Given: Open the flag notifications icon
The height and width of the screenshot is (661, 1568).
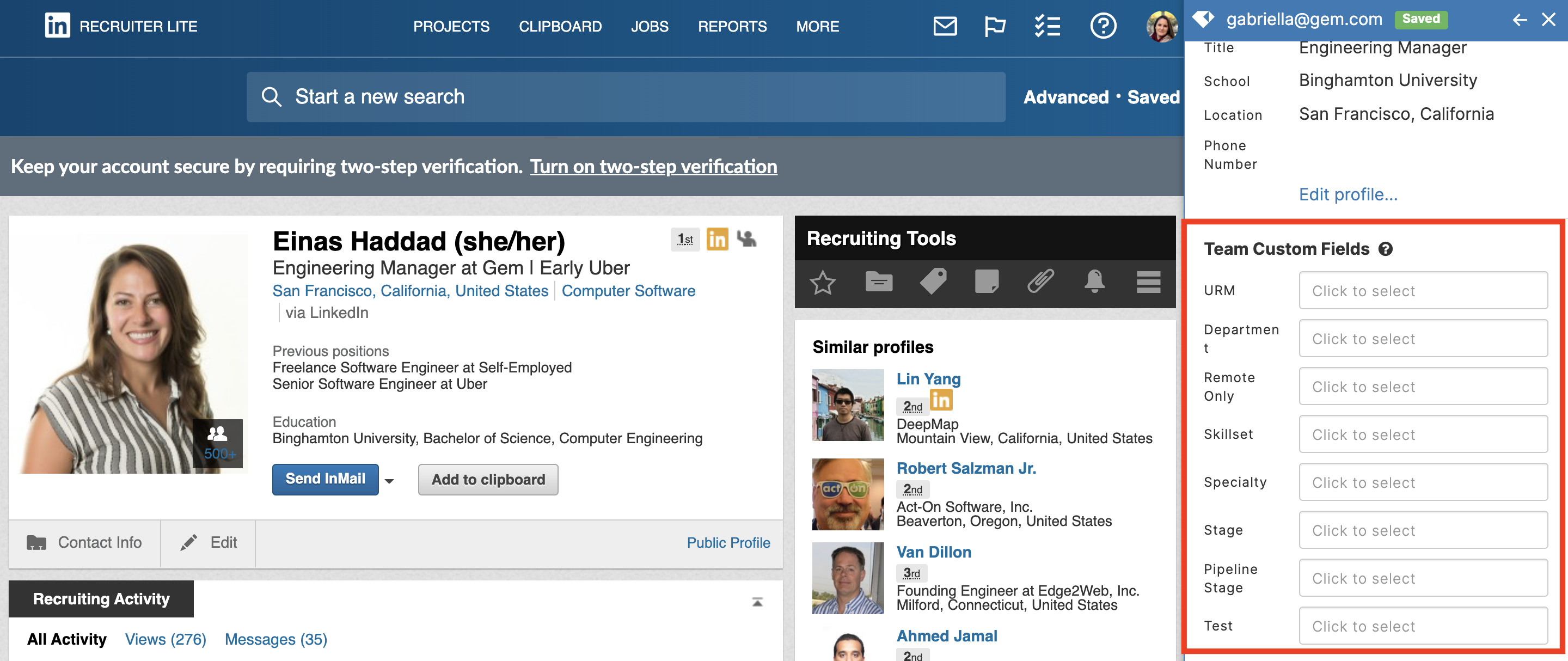Looking at the screenshot, I should [995, 26].
